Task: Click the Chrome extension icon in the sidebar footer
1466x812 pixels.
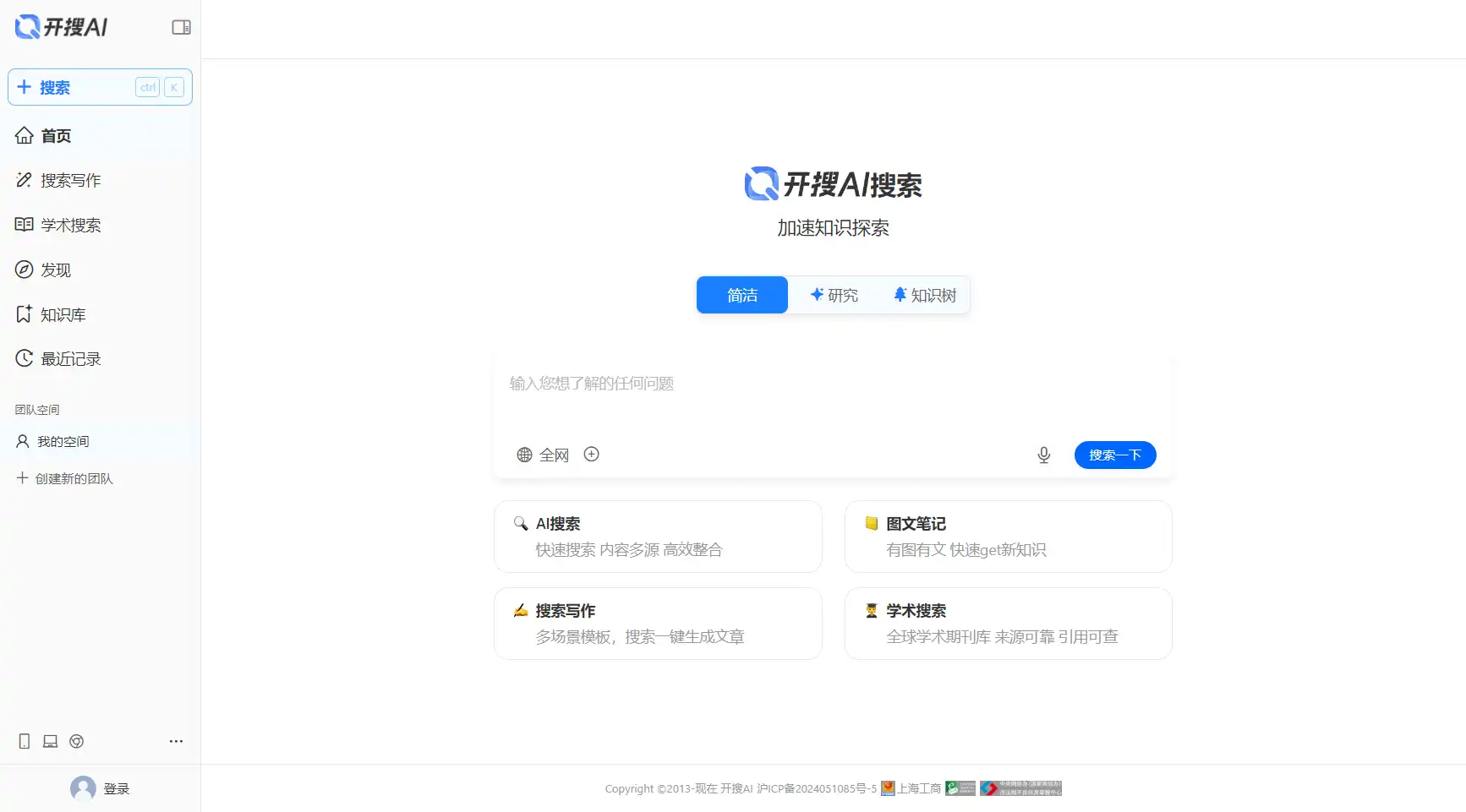Action: point(76,741)
